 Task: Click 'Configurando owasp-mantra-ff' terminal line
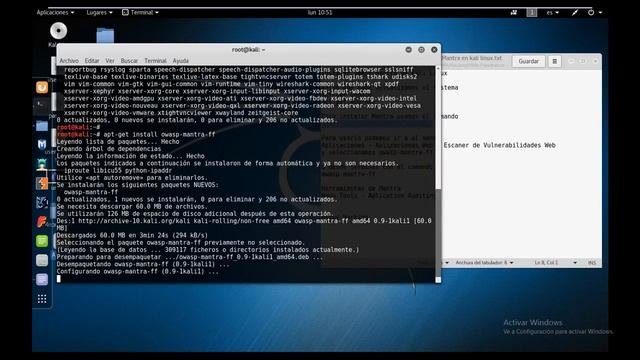click(138, 271)
